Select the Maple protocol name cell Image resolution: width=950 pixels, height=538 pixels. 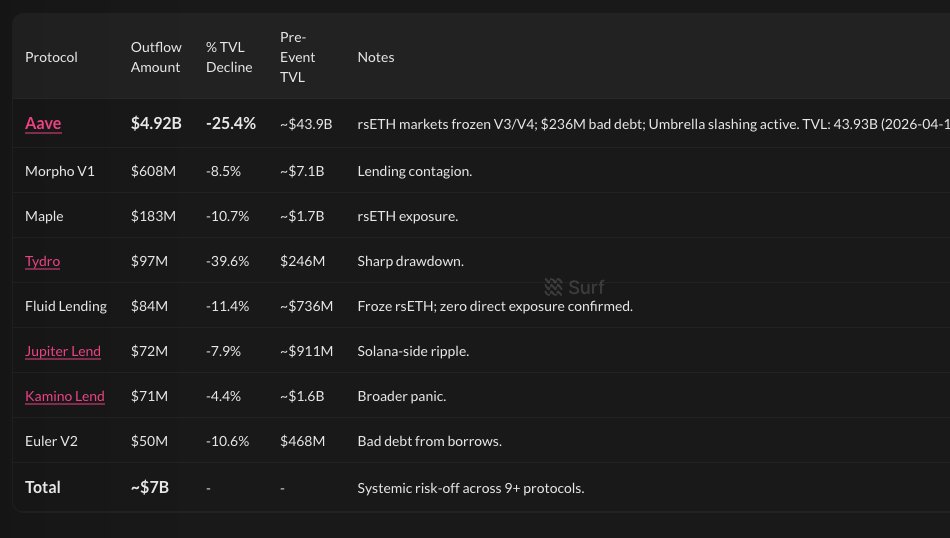(x=44, y=216)
